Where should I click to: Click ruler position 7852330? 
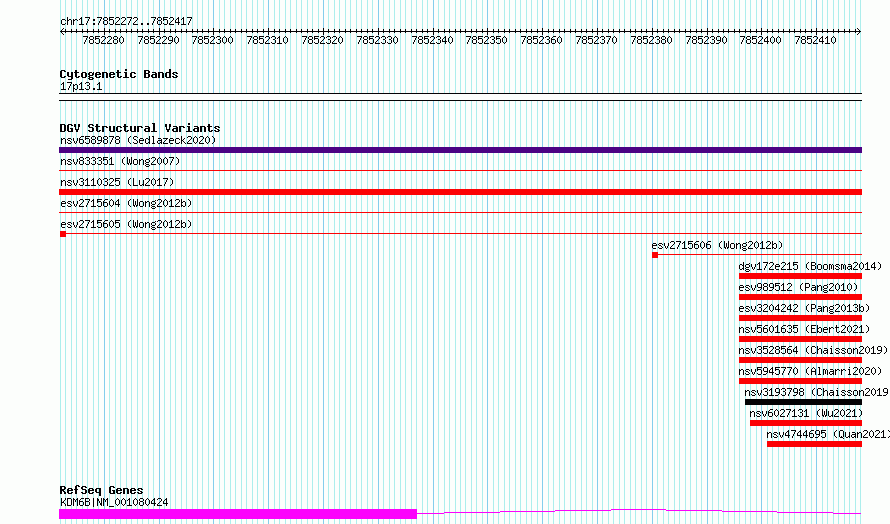click(377, 40)
